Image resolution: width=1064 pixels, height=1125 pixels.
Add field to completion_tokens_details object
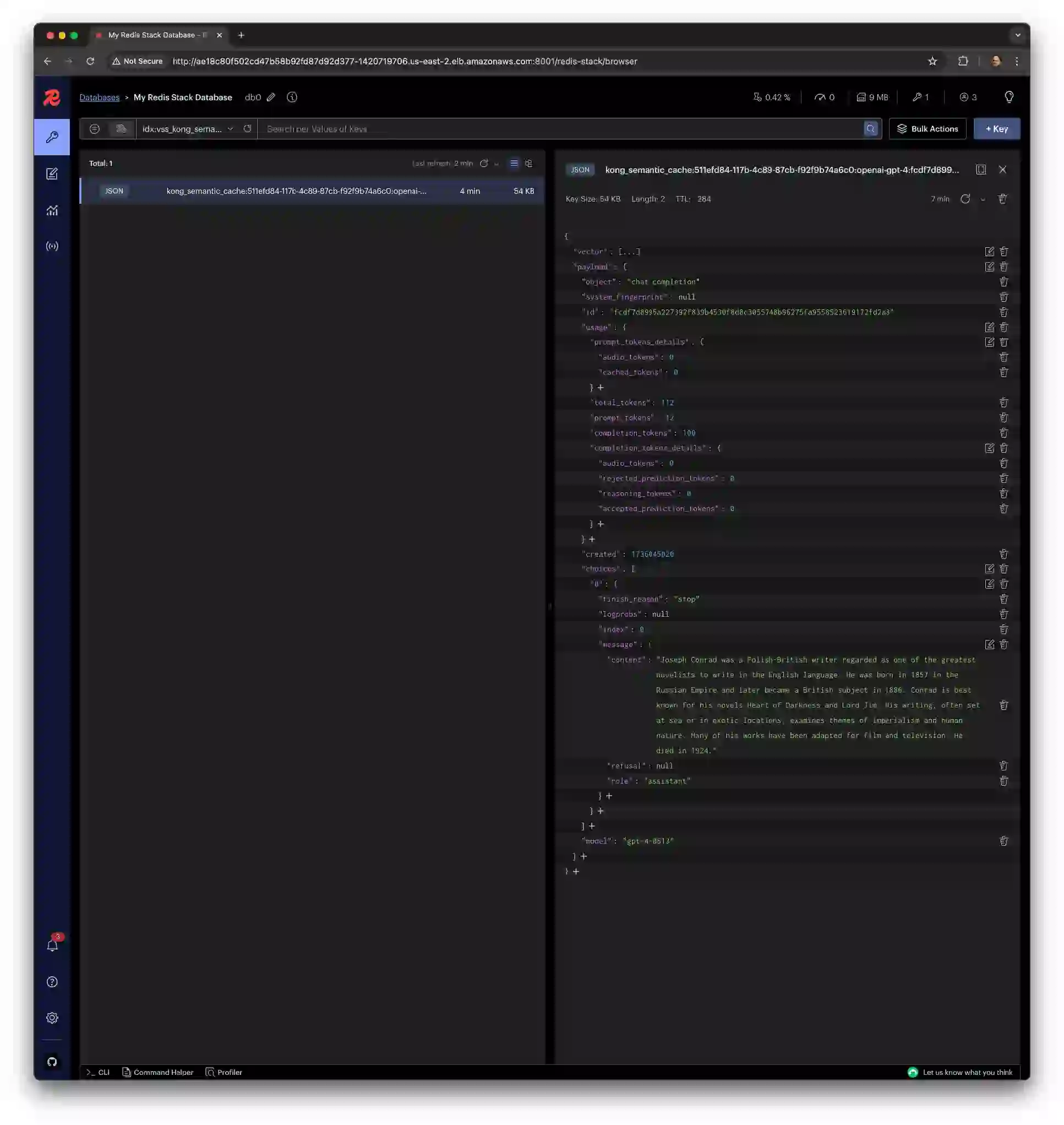point(601,524)
